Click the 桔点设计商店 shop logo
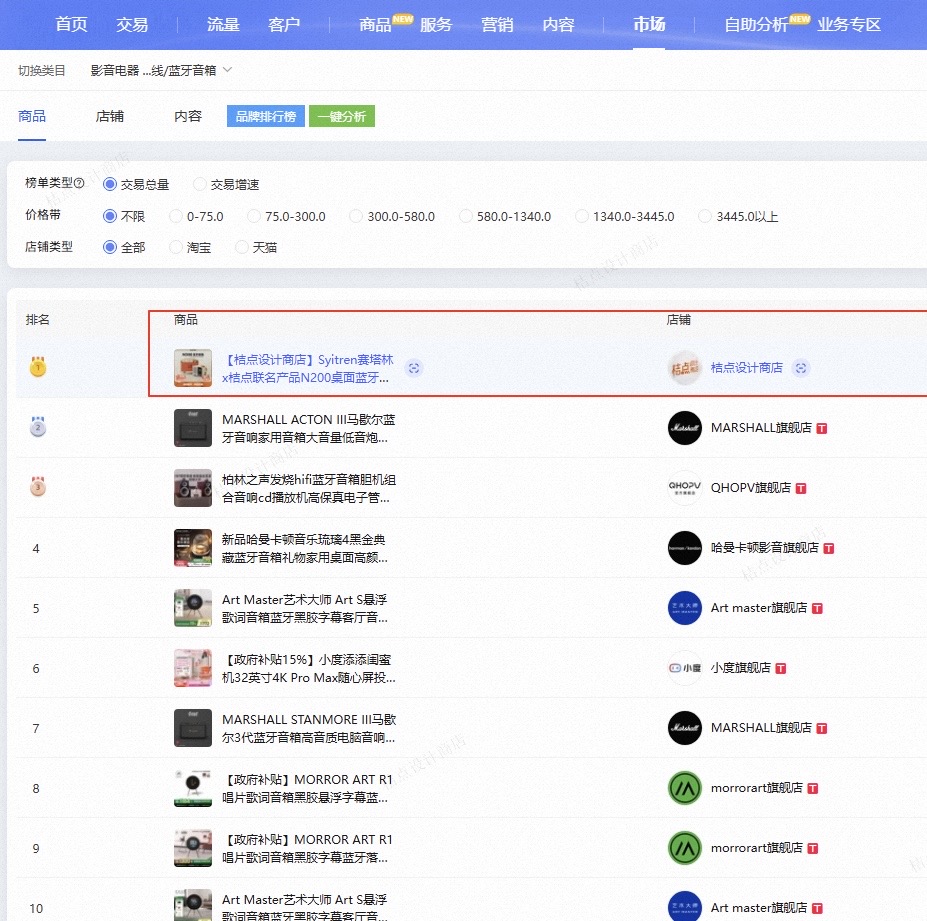 [685, 368]
